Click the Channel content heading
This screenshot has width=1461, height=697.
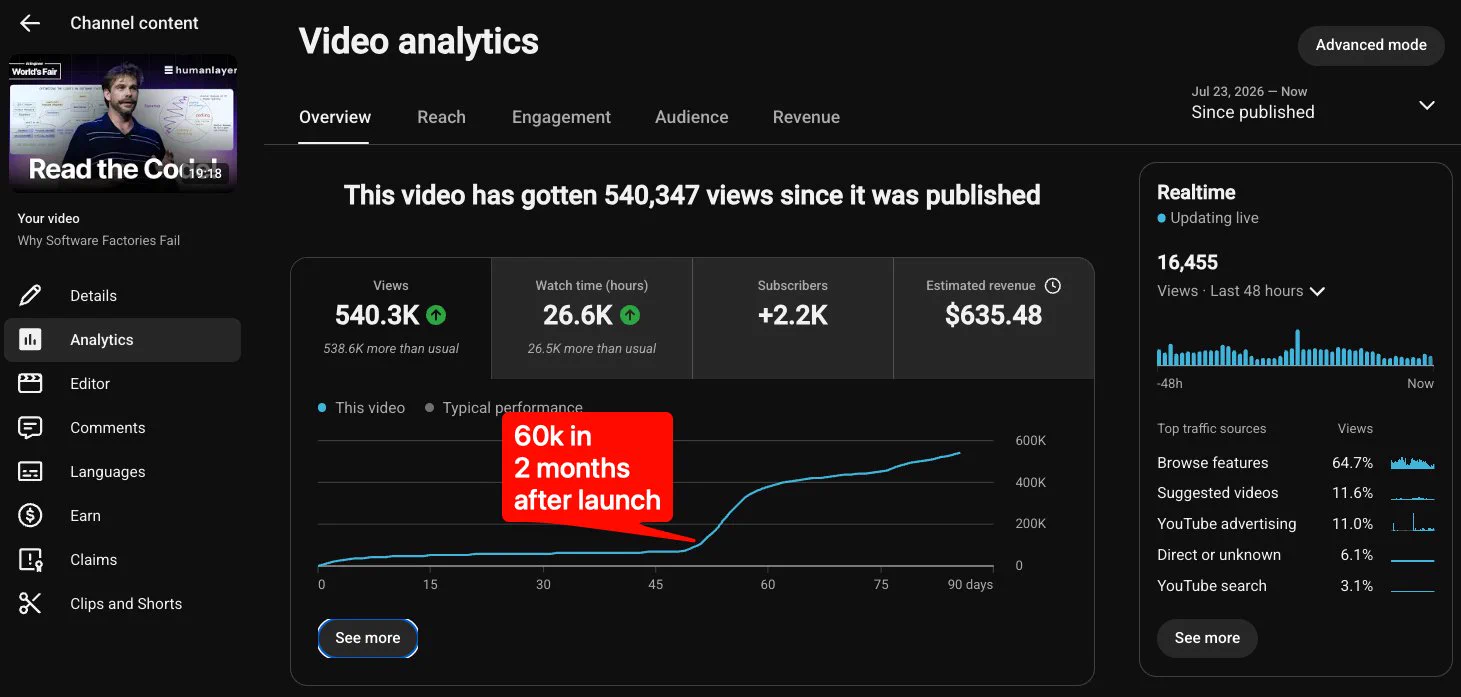click(134, 23)
